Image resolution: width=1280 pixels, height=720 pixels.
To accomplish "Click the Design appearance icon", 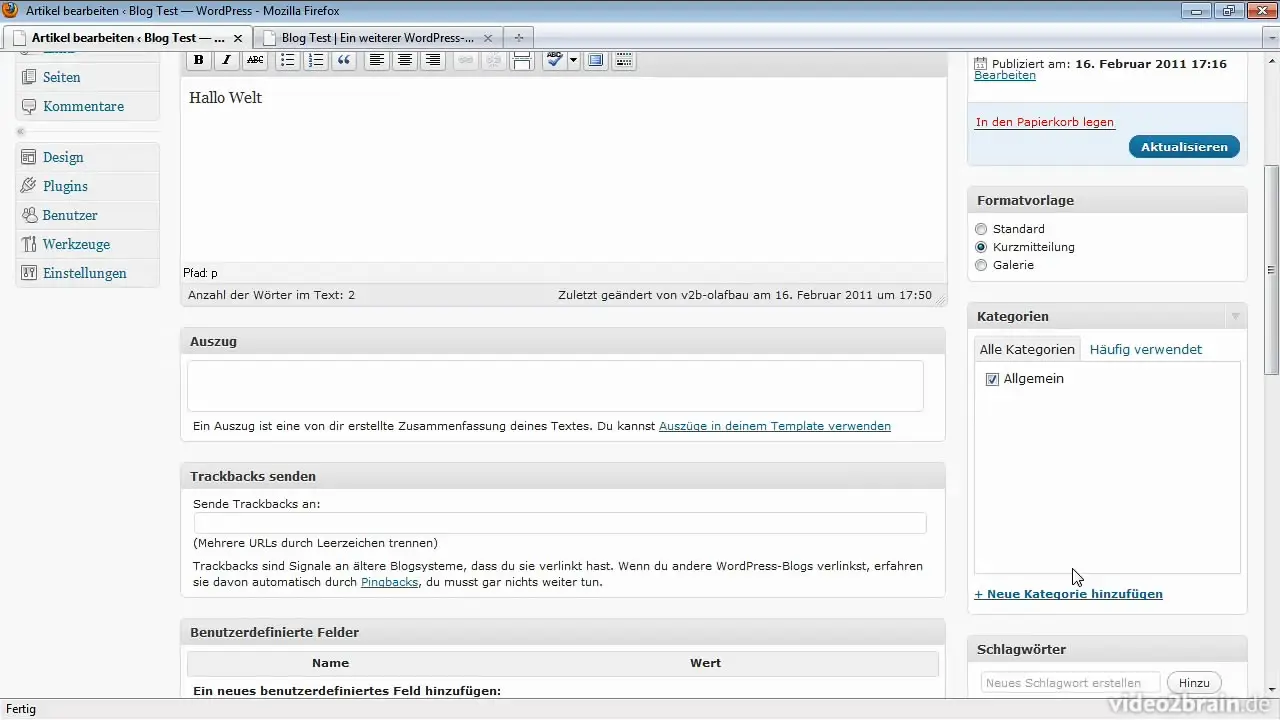I will click(x=28, y=157).
